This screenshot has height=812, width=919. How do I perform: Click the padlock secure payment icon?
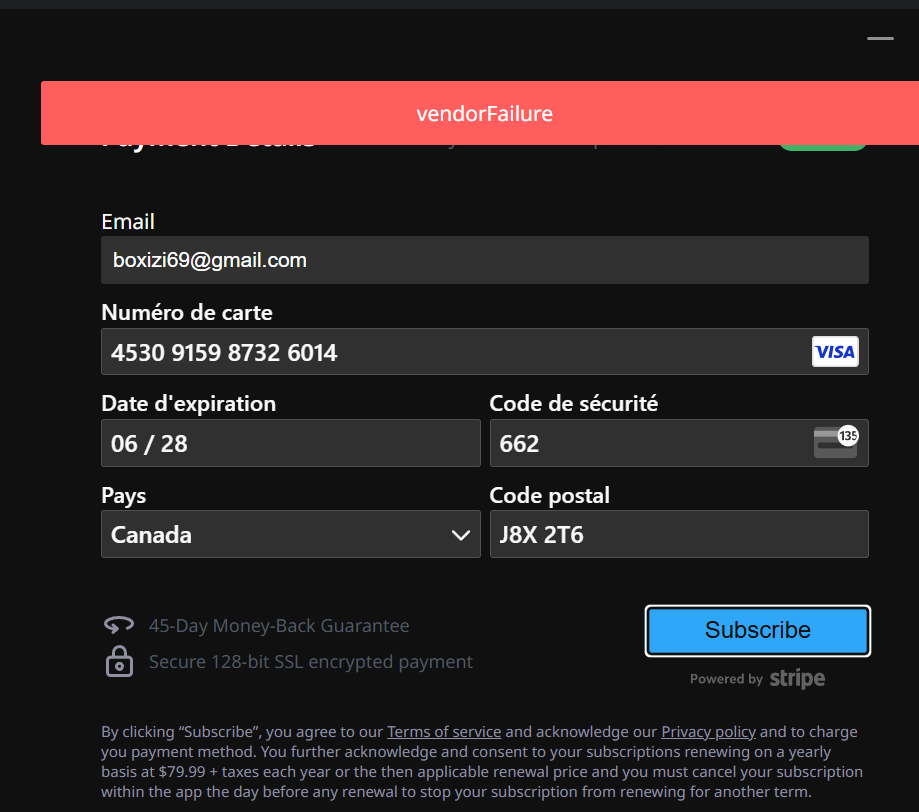119,661
